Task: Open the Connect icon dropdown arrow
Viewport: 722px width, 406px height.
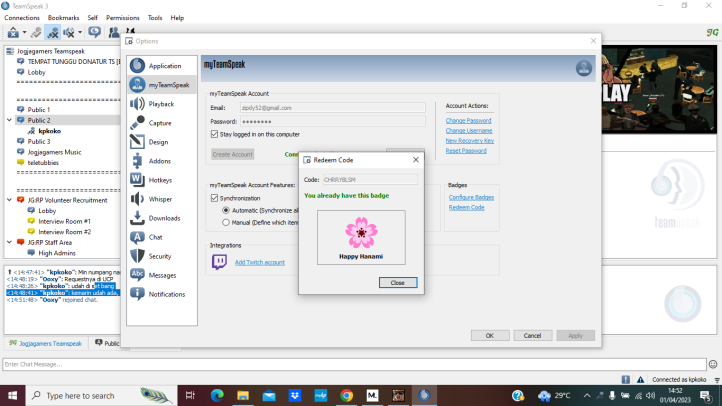Action: [24, 32]
